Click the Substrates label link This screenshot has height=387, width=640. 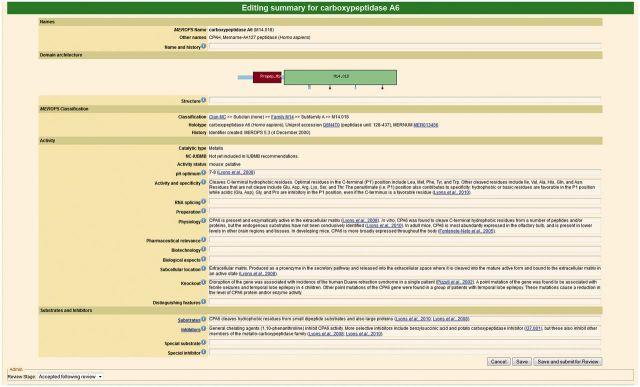(189, 320)
